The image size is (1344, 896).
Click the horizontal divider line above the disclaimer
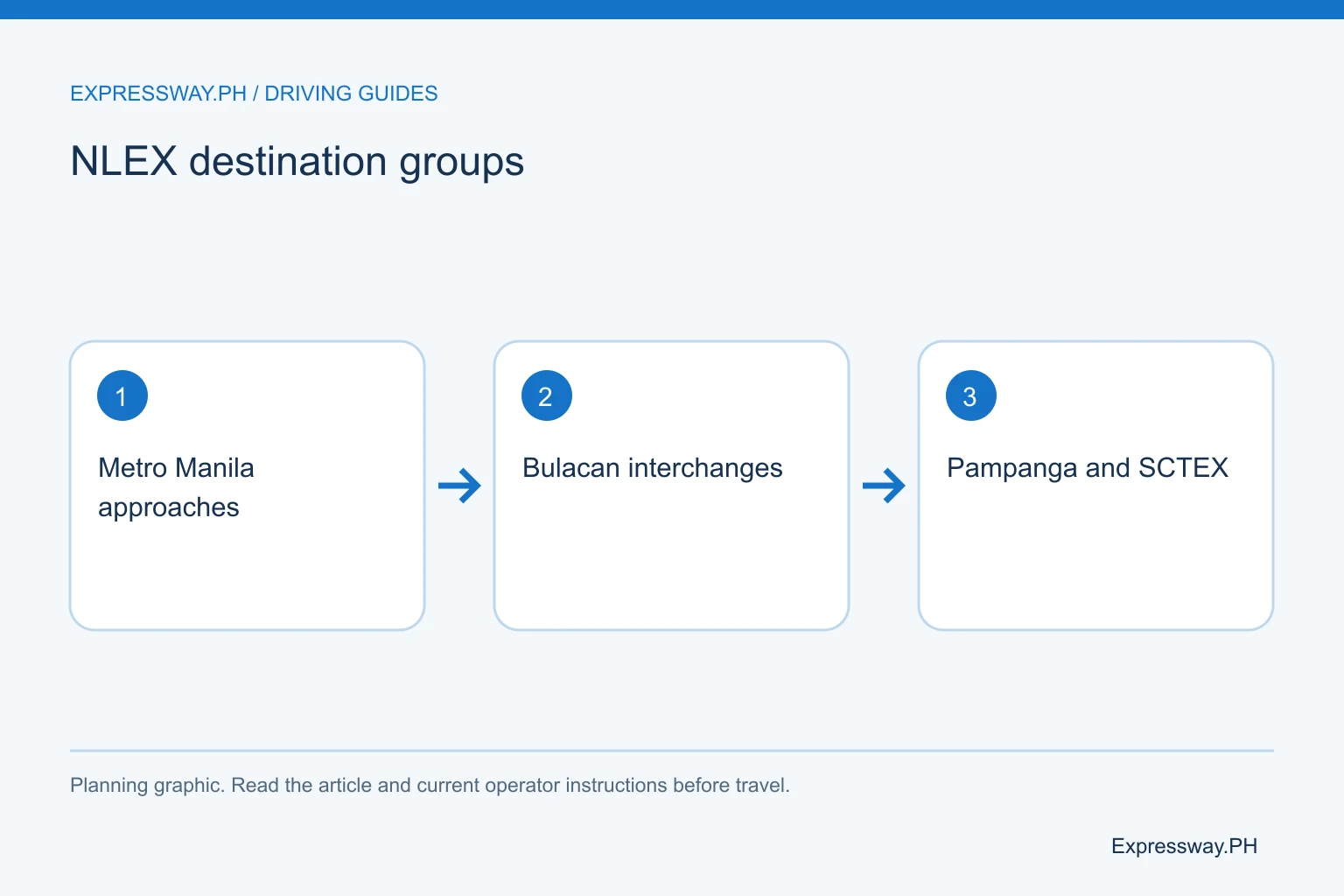pos(672,751)
